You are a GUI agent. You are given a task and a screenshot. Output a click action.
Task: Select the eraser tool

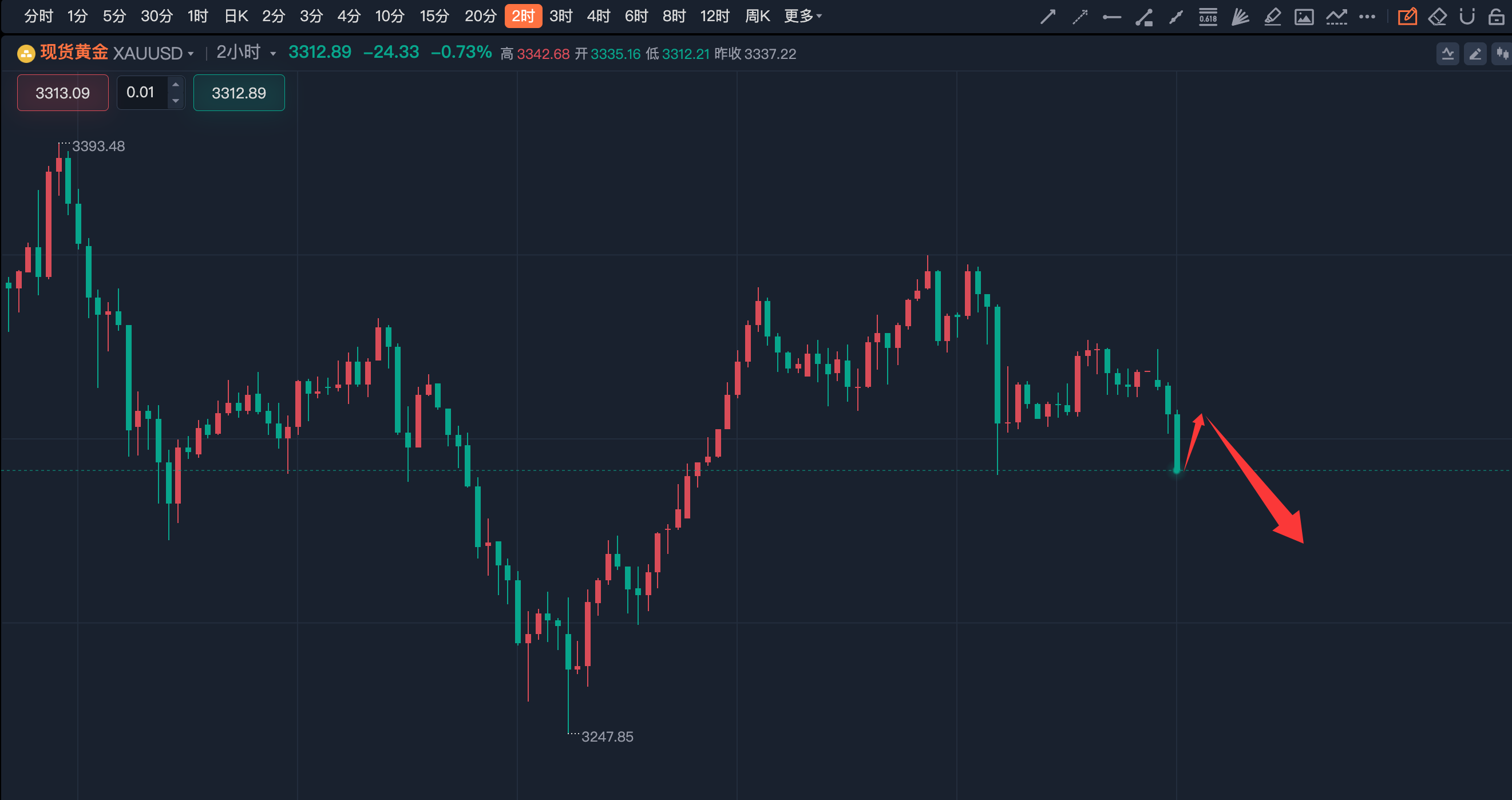click(x=1437, y=17)
